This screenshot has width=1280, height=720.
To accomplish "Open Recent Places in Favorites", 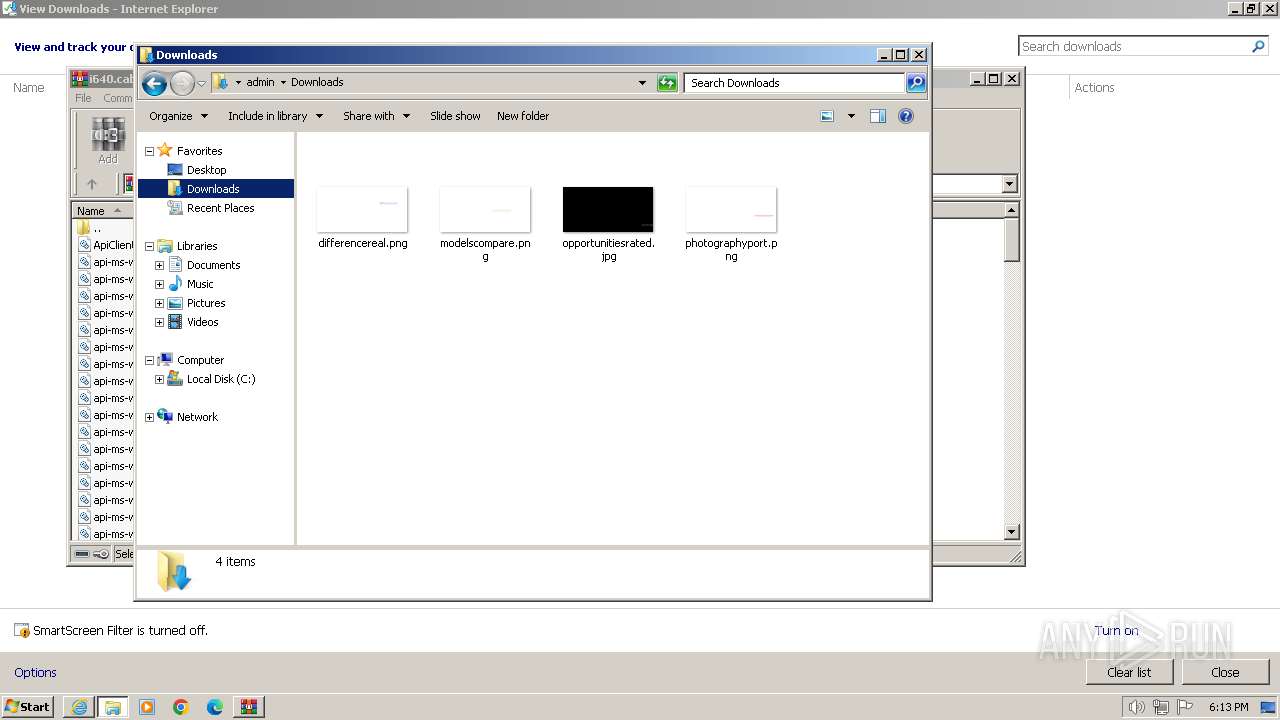I will pos(220,208).
